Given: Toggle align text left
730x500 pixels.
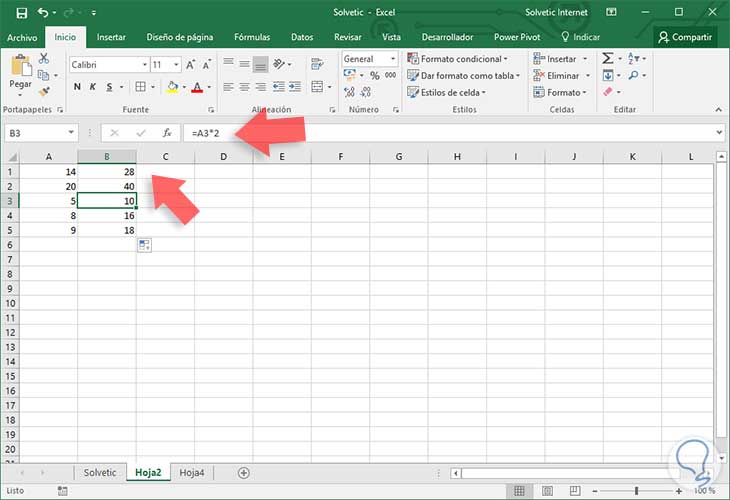Looking at the screenshot, I should point(228,87).
